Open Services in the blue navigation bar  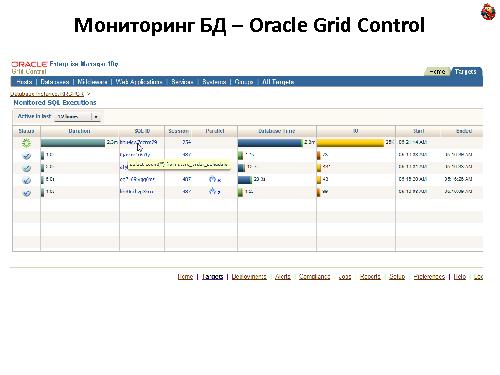182,82
